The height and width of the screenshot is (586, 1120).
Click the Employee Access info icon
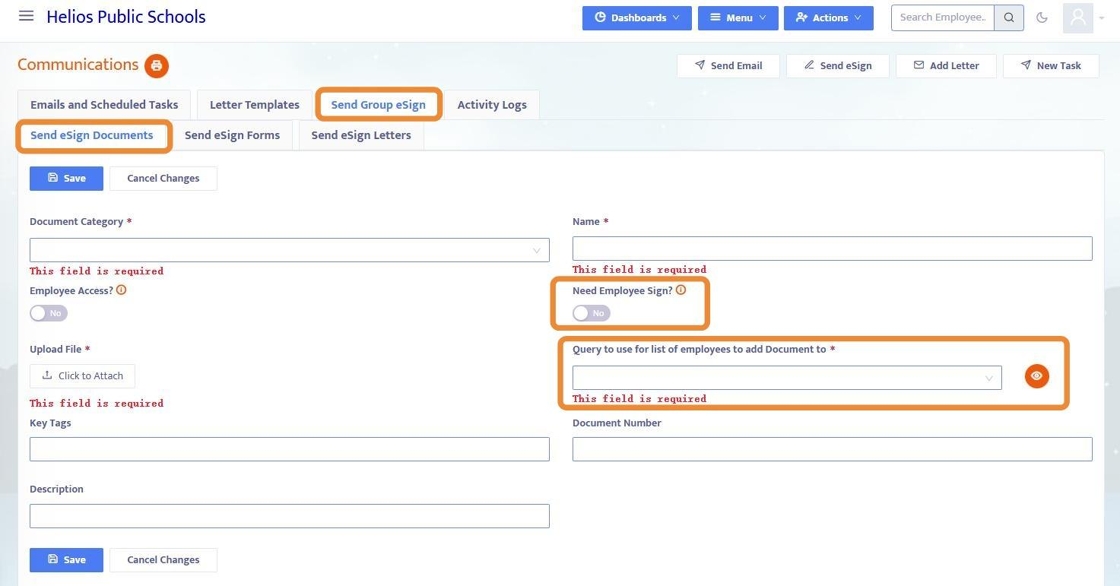click(122, 290)
